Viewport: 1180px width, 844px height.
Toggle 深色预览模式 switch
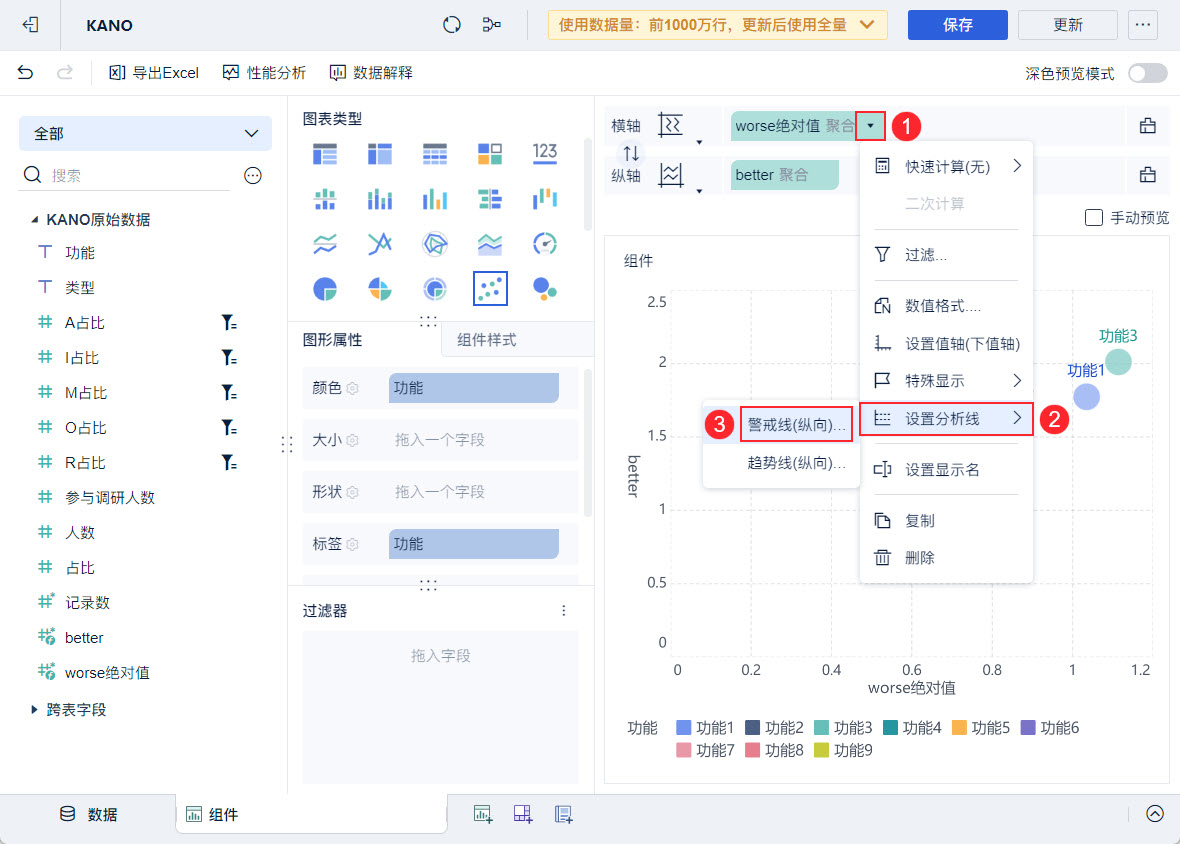(x=1147, y=73)
